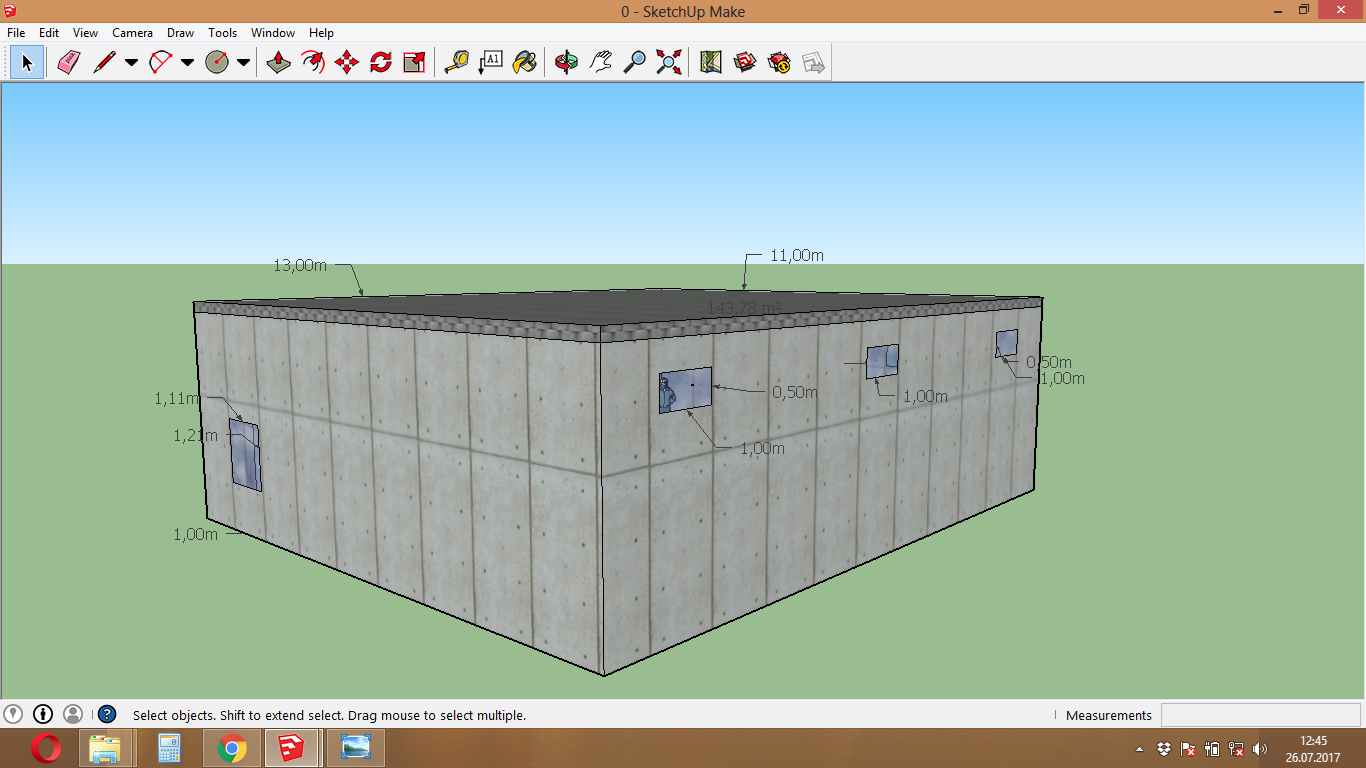Pick the Tape Measure tool

456,63
